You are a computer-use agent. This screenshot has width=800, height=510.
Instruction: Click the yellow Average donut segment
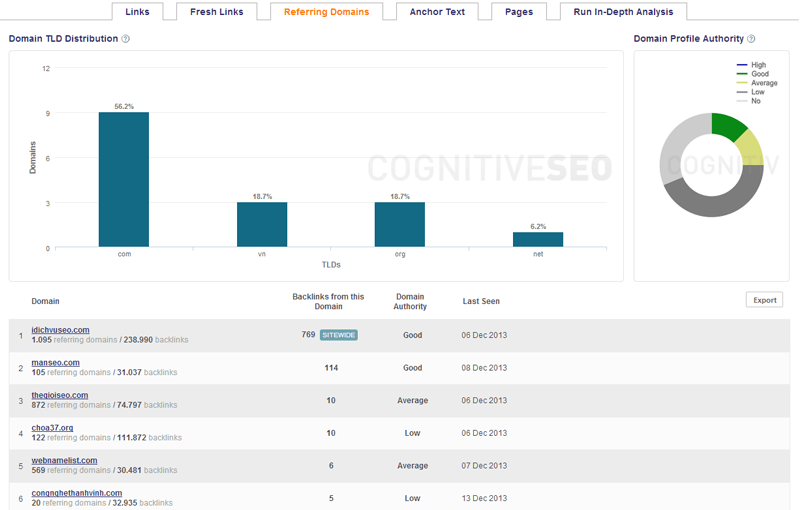pos(749,147)
